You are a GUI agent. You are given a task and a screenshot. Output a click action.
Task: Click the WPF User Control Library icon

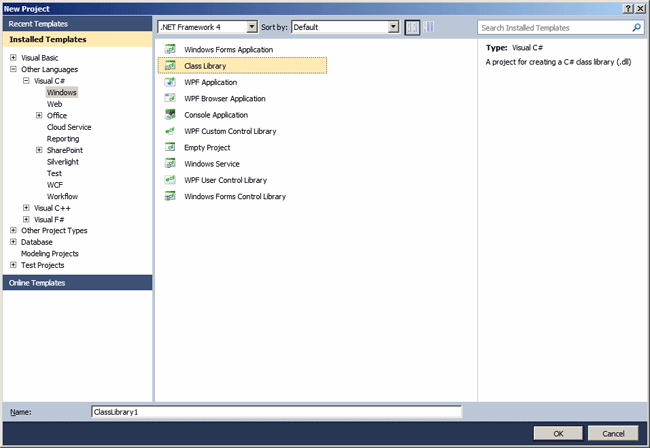(x=170, y=180)
